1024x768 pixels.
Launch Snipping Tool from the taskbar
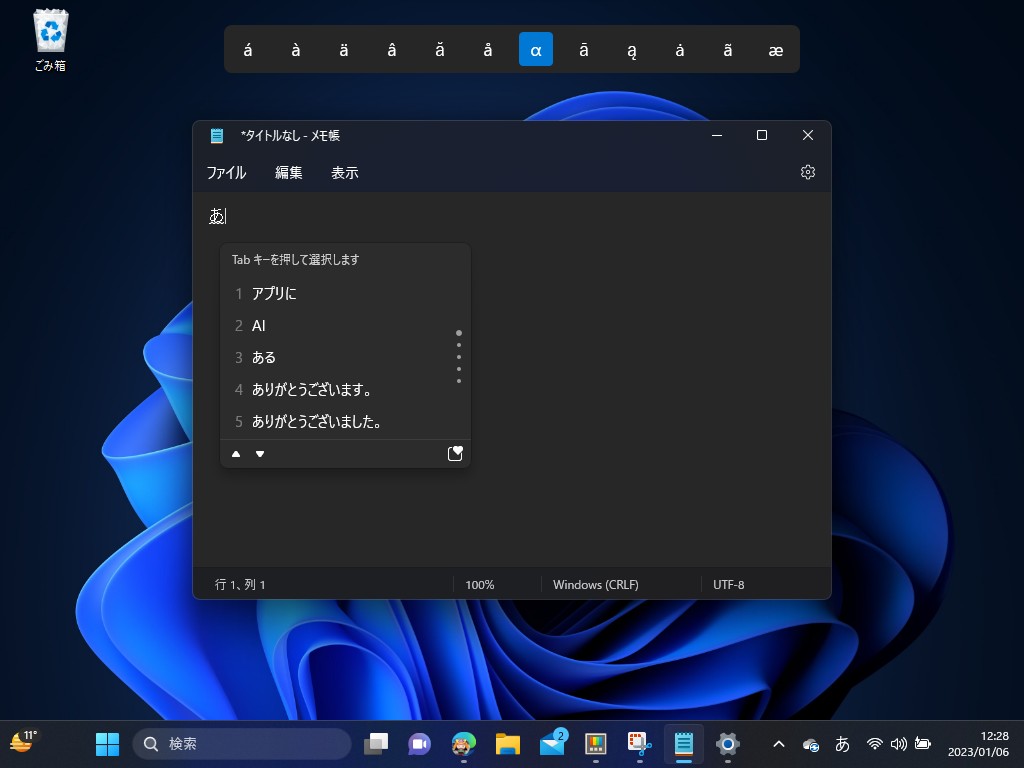click(x=639, y=743)
